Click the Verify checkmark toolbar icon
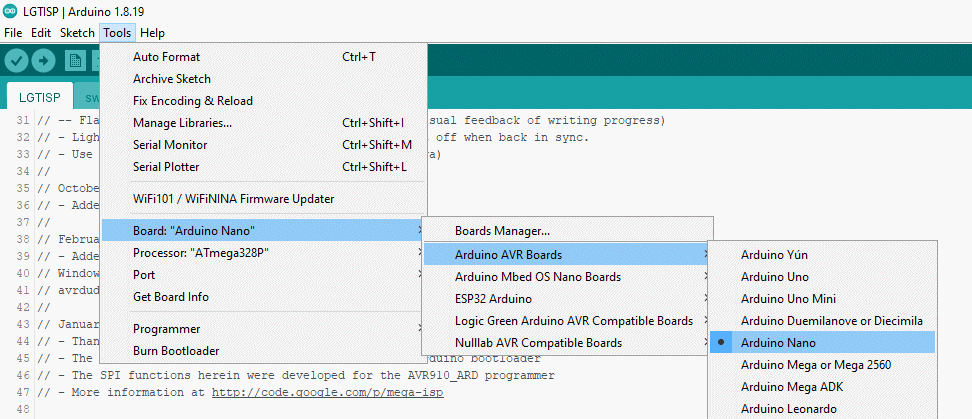 17,61
